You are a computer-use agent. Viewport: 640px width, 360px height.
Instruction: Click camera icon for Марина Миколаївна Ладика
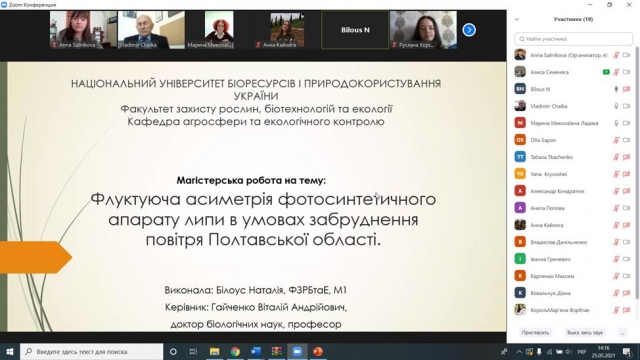[x=627, y=123]
